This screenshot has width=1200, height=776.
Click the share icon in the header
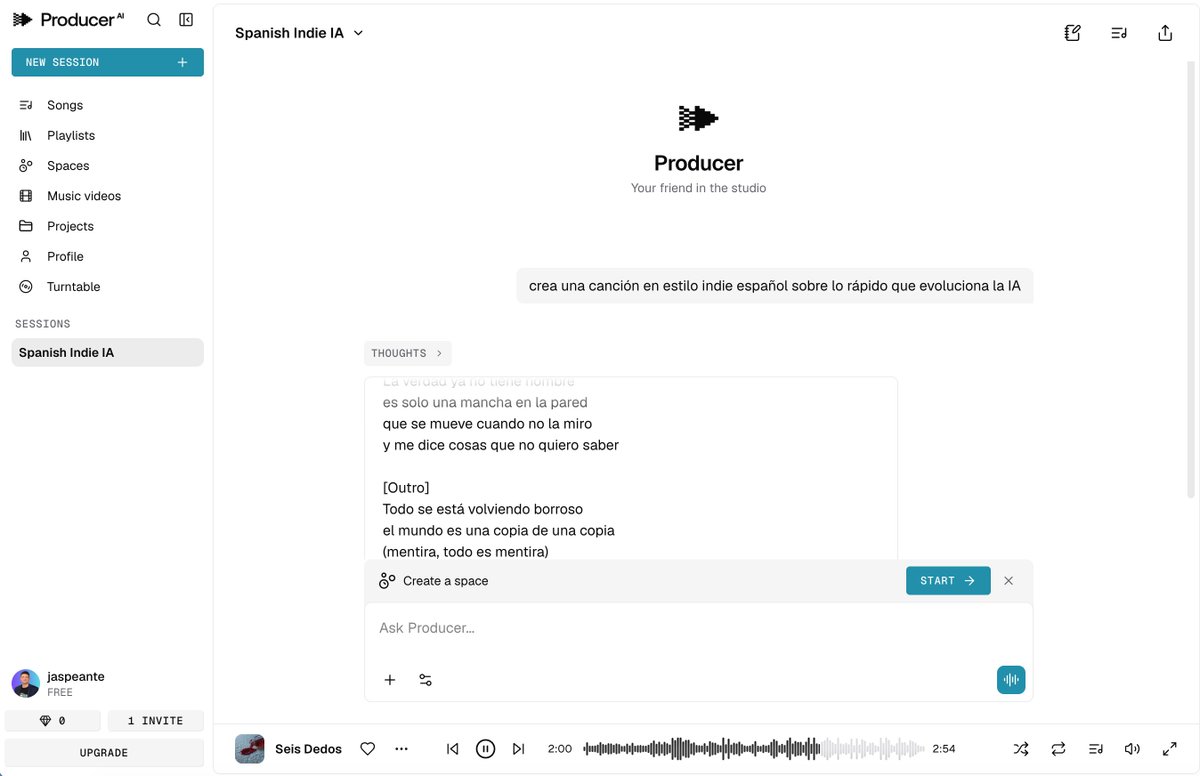click(x=1165, y=33)
